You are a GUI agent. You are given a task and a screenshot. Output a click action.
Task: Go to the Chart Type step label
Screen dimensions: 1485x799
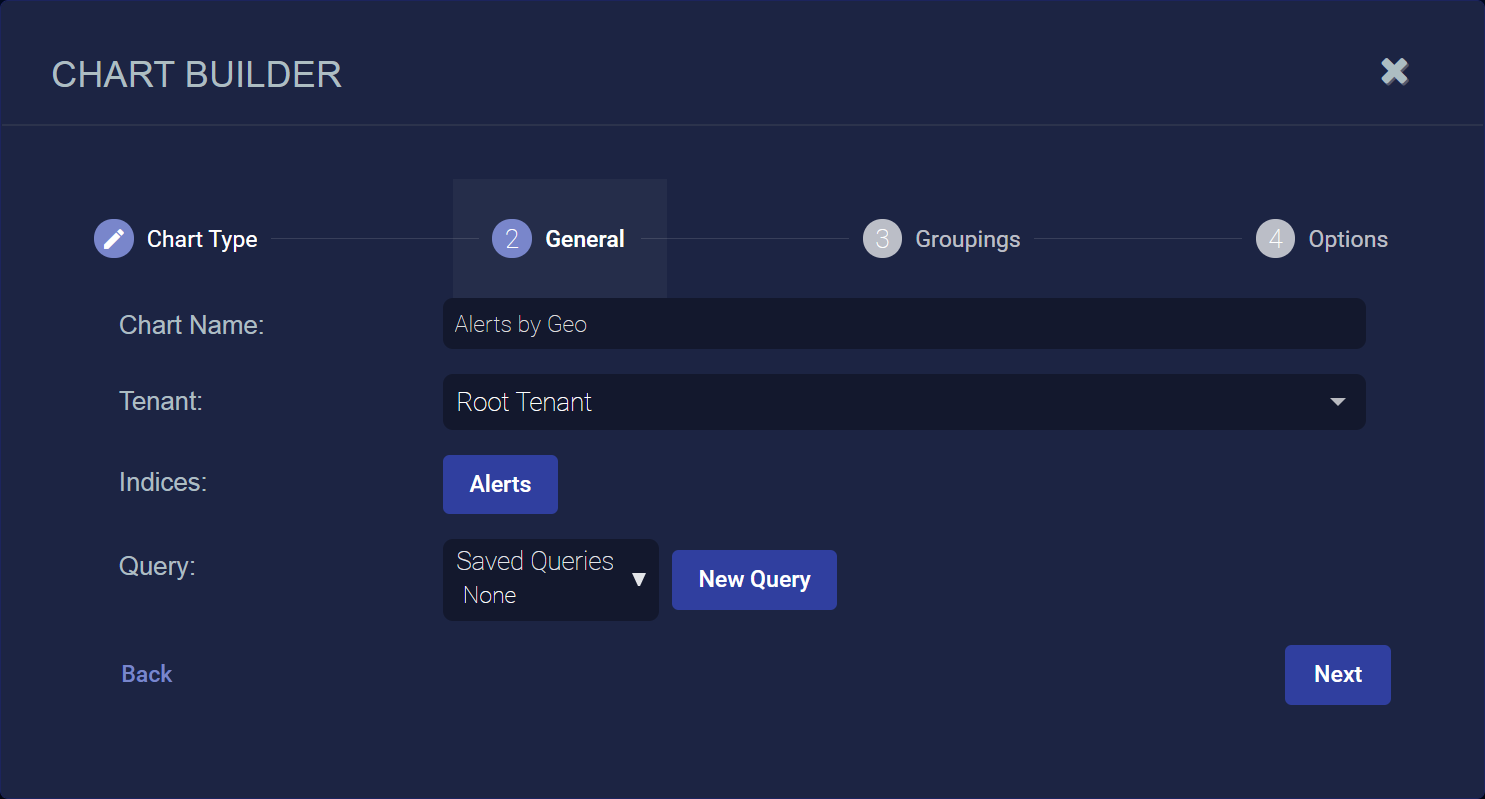pos(202,239)
